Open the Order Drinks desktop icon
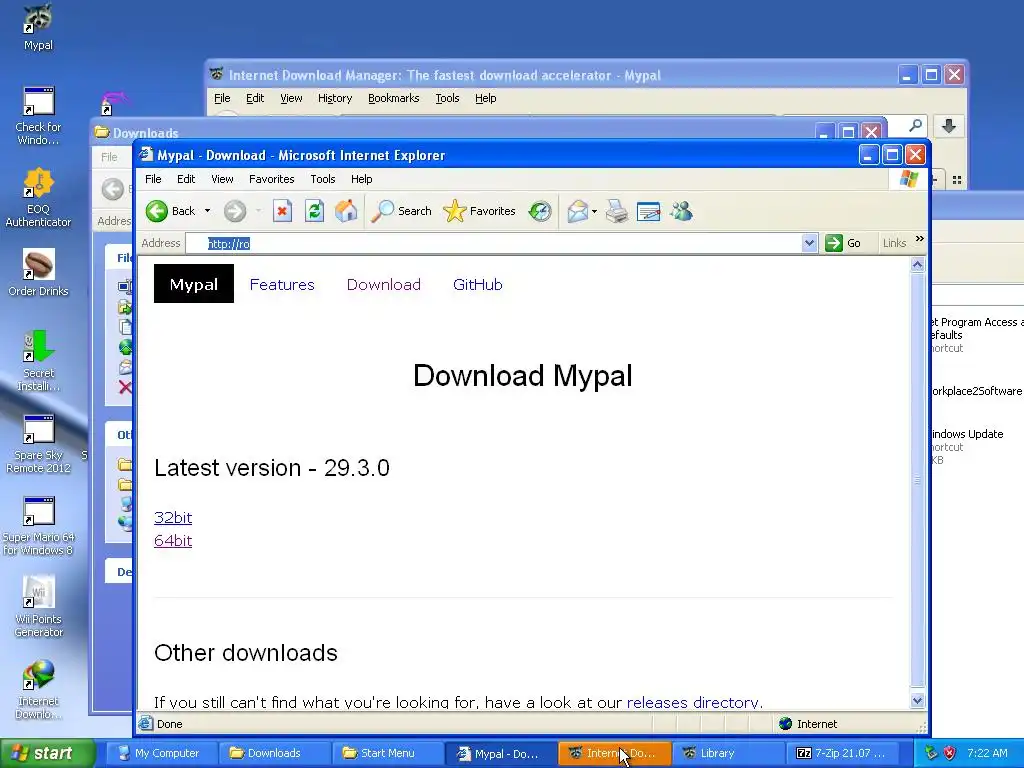 (x=39, y=272)
